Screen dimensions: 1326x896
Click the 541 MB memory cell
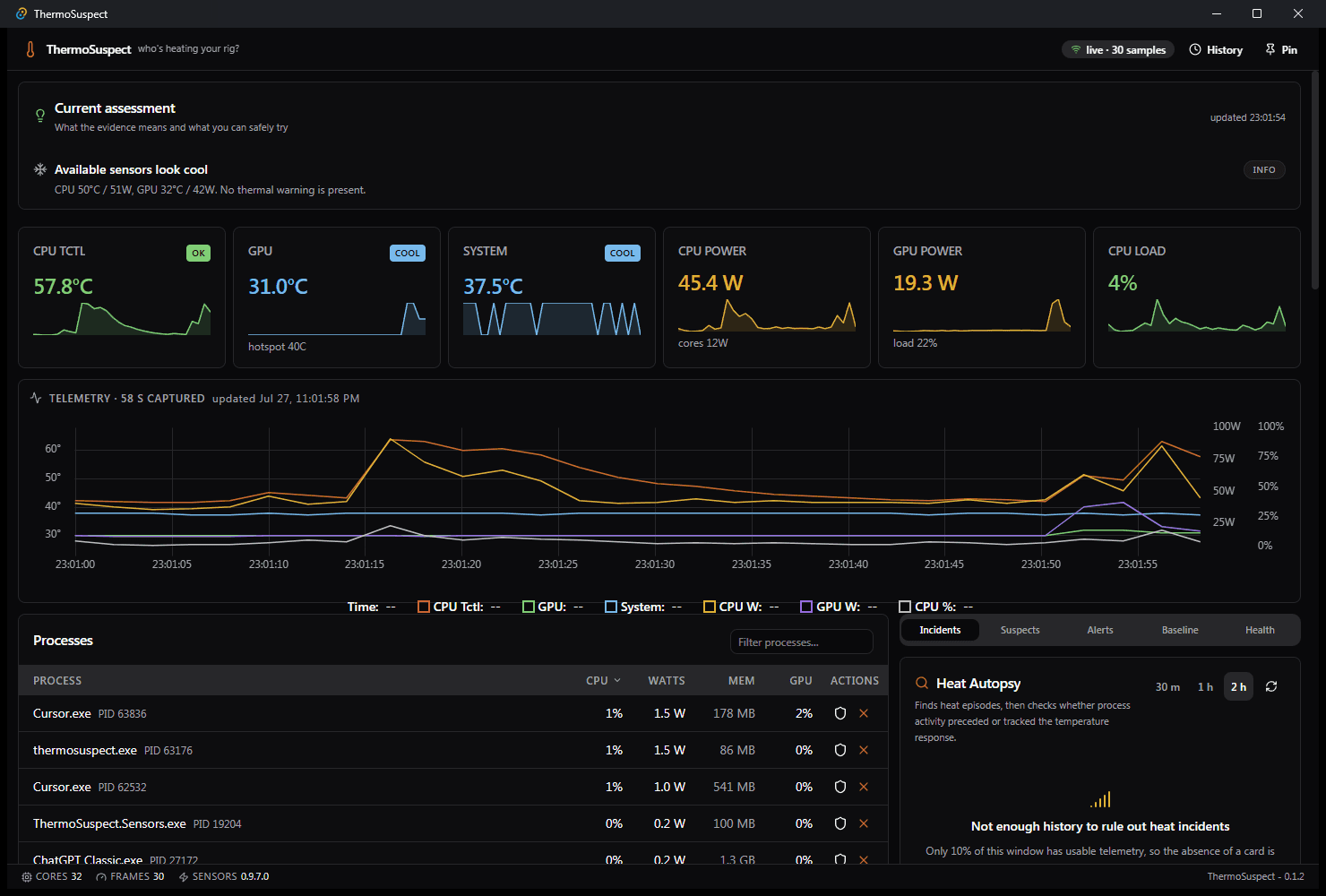tap(734, 787)
